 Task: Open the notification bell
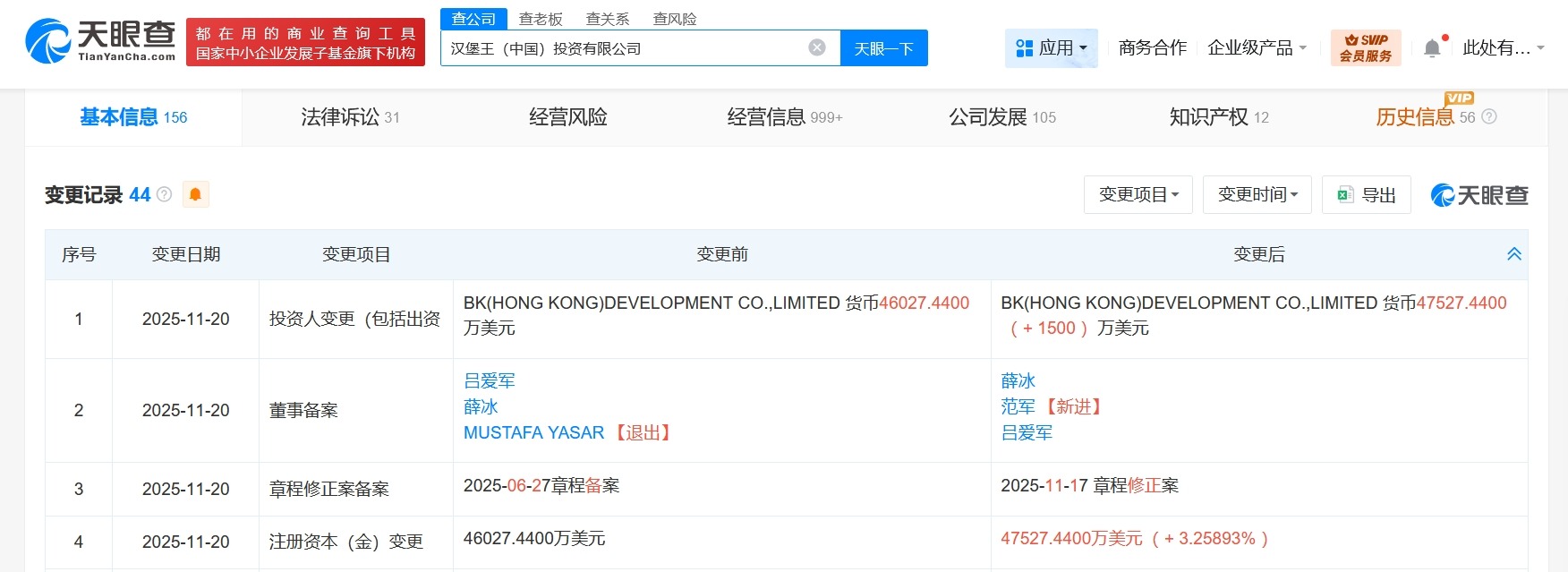tap(1432, 47)
